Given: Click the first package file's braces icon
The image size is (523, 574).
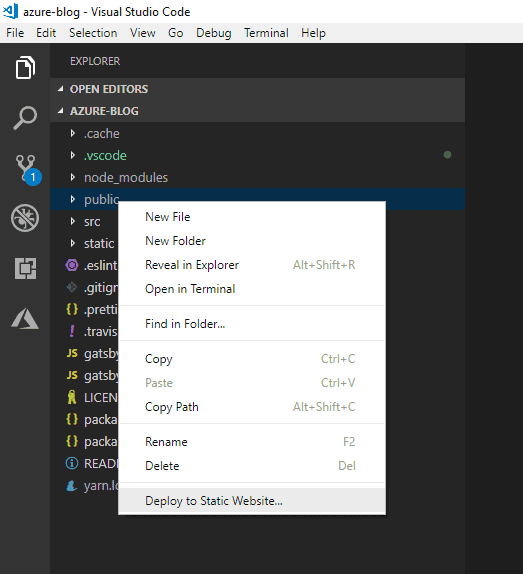Looking at the screenshot, I should (72, 419).
